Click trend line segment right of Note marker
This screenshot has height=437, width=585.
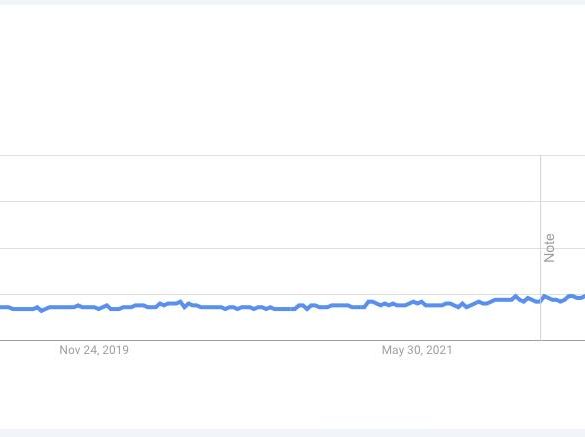pyautogui.click(x=563, y=299)
